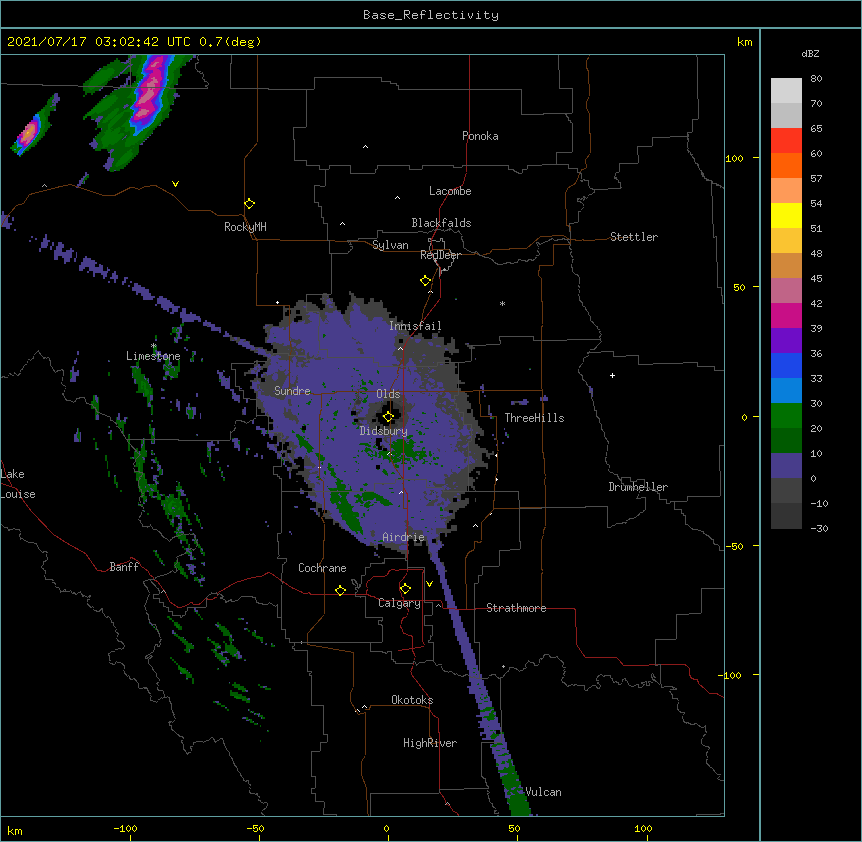Screen dimensions: 862x842
Task: Click the yellow v marker east of Calgary
Action: pyautogui.click(x=429, y=584)
